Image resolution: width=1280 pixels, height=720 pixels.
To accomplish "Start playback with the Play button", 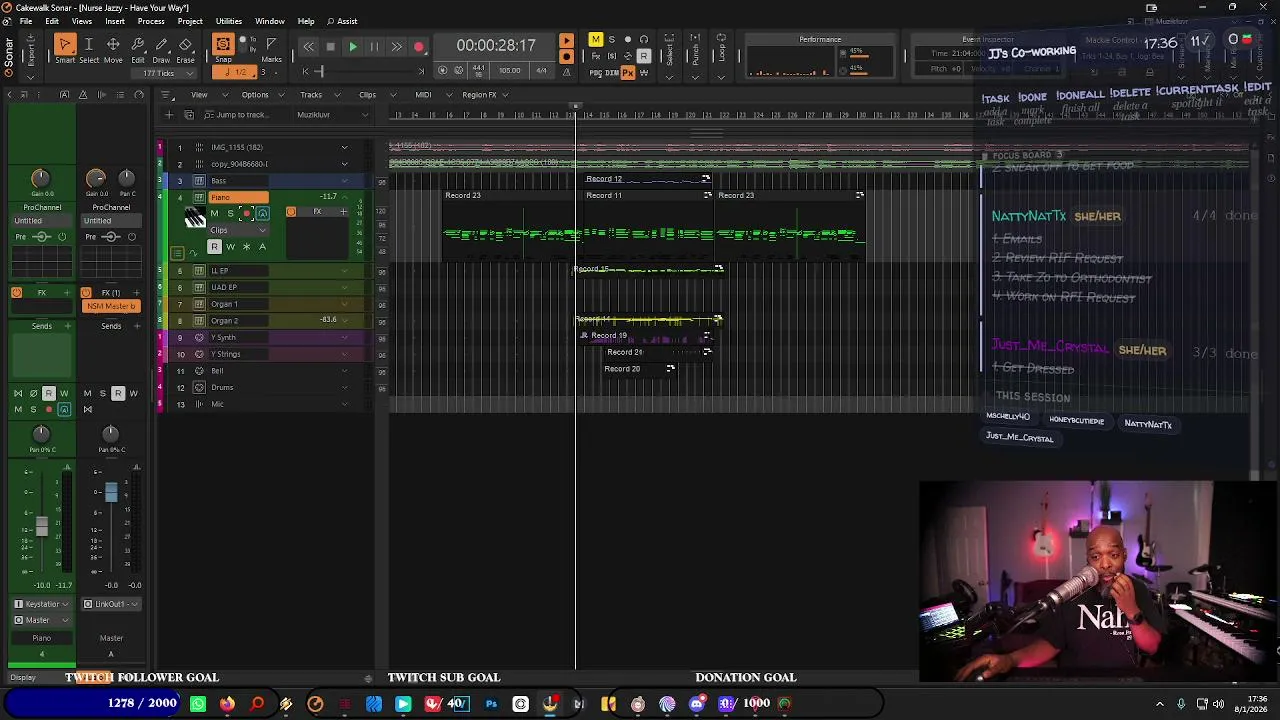I will (352, 47).
